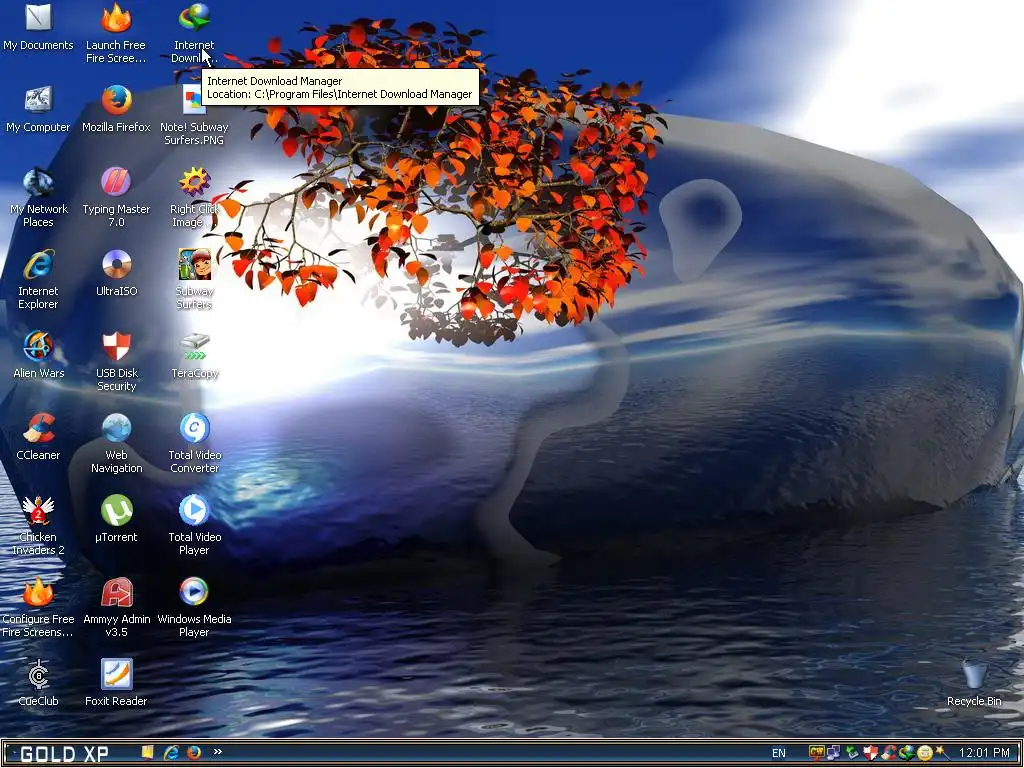The width and height of the screenshot is (1024, 768).
Task: Select the Internet Download Manager desktop icon
Action: 194,33
